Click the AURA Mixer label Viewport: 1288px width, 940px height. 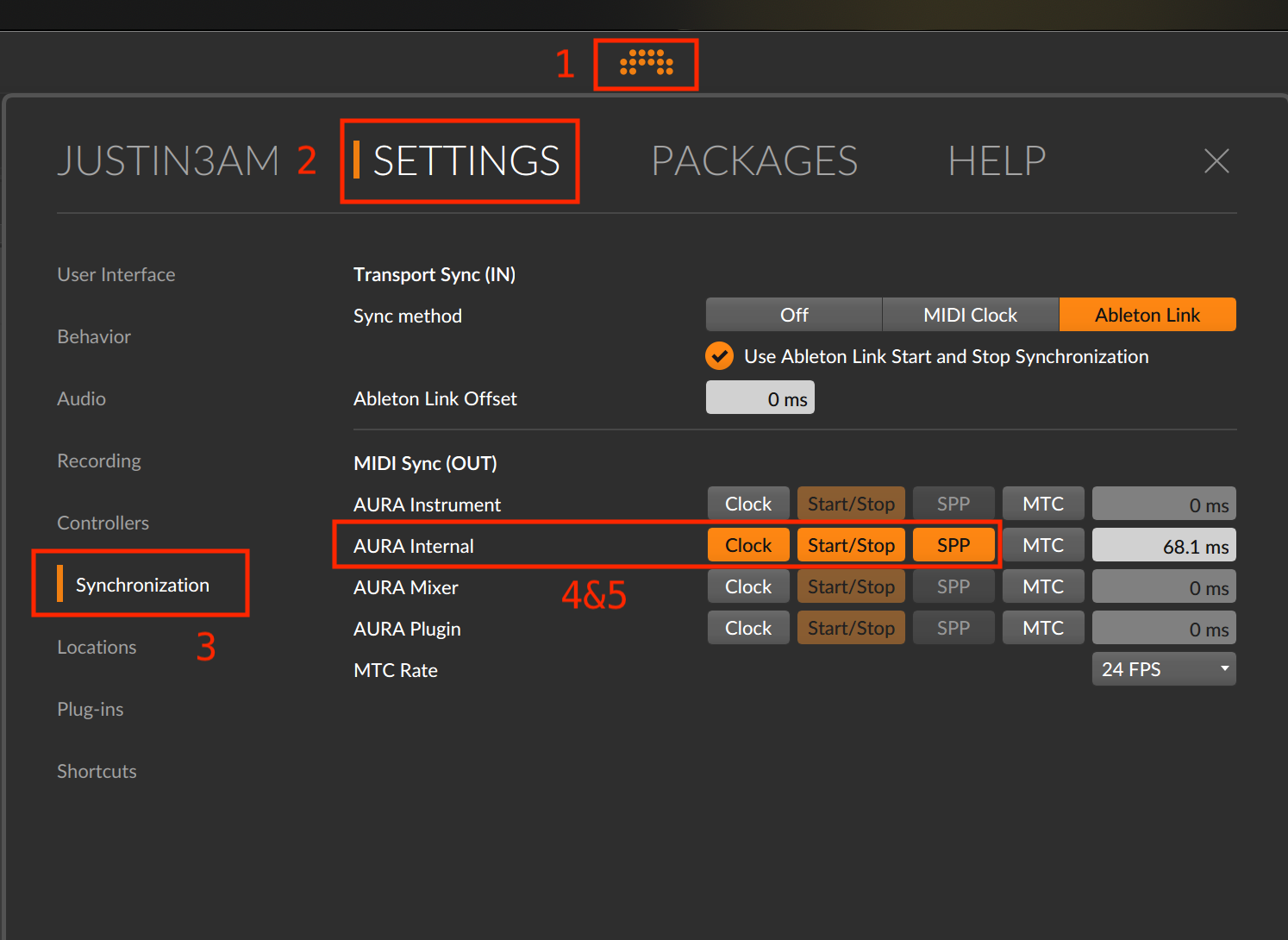(x=406, y=587)
